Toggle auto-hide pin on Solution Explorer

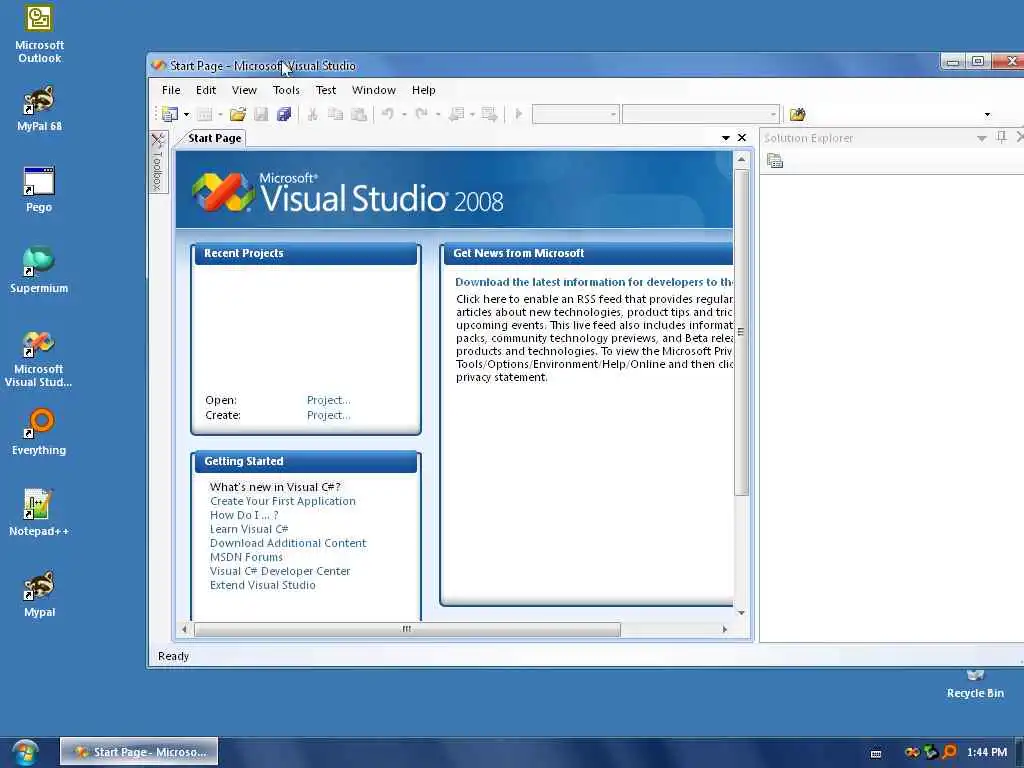tap(1001, 137)
